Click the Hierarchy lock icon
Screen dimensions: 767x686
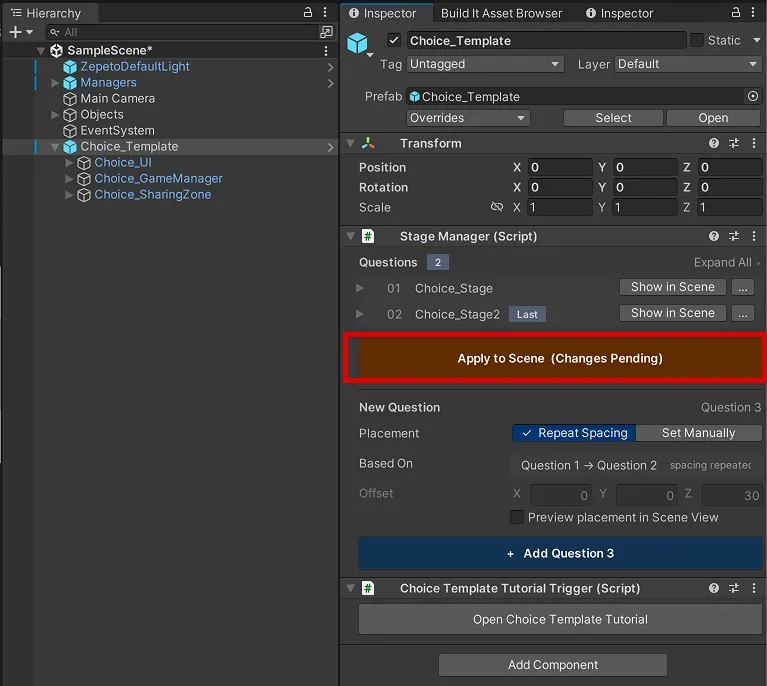[x=308, y=12]
